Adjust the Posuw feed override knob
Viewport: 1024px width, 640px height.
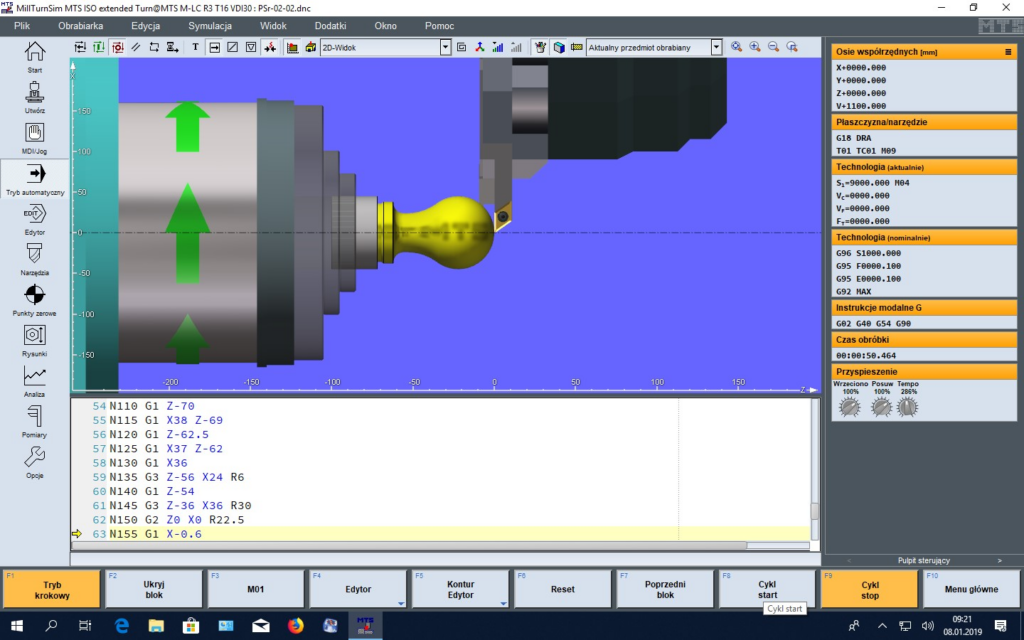tap(881, 407)
